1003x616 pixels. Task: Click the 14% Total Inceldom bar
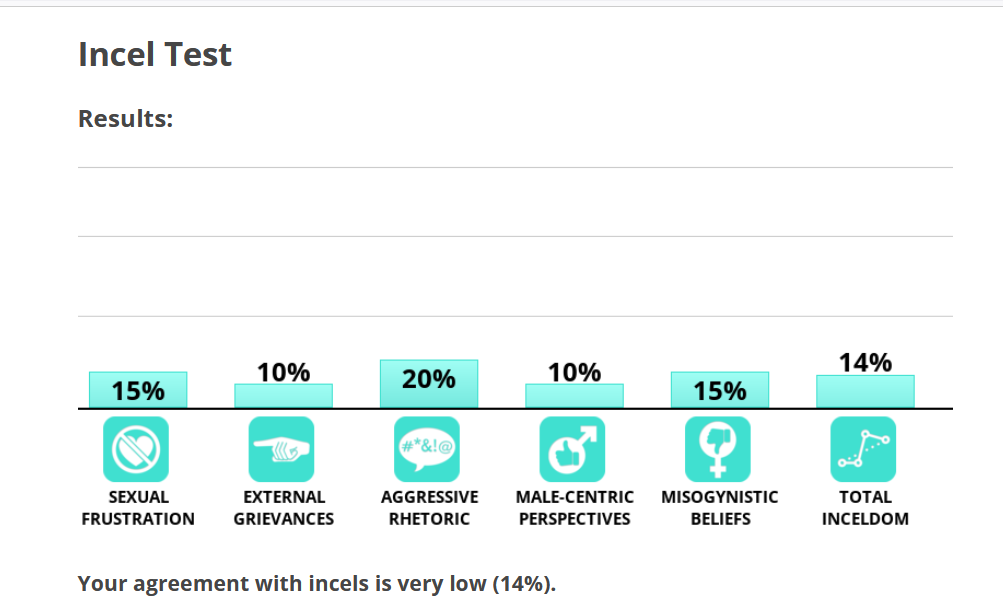(x=865, y=391)
